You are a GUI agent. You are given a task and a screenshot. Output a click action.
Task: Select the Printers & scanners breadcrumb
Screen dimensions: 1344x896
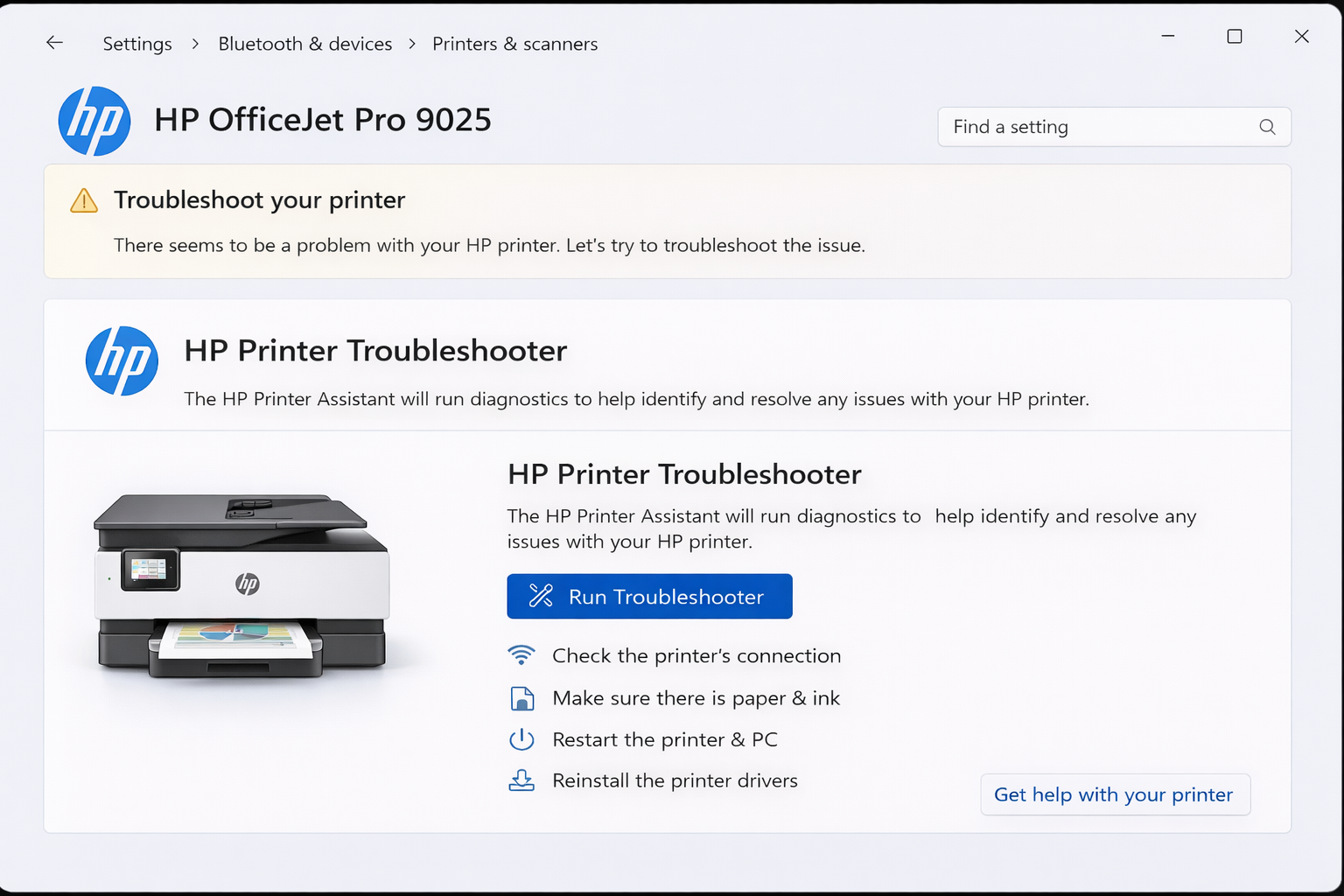514,43
